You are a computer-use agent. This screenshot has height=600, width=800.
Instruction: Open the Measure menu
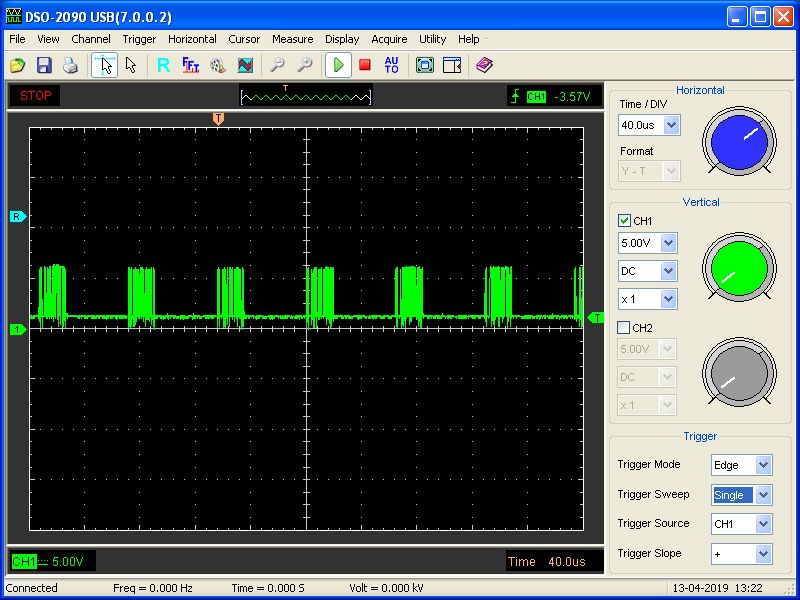(x=292, y=39)
